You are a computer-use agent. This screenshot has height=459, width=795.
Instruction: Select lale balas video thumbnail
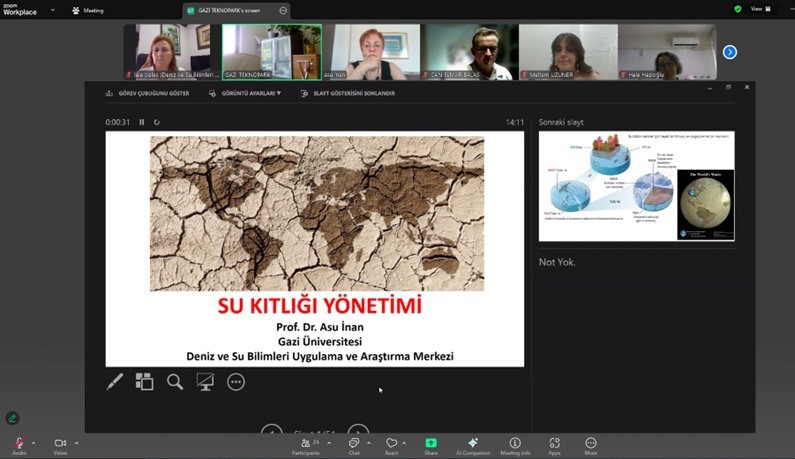(172, 52)
